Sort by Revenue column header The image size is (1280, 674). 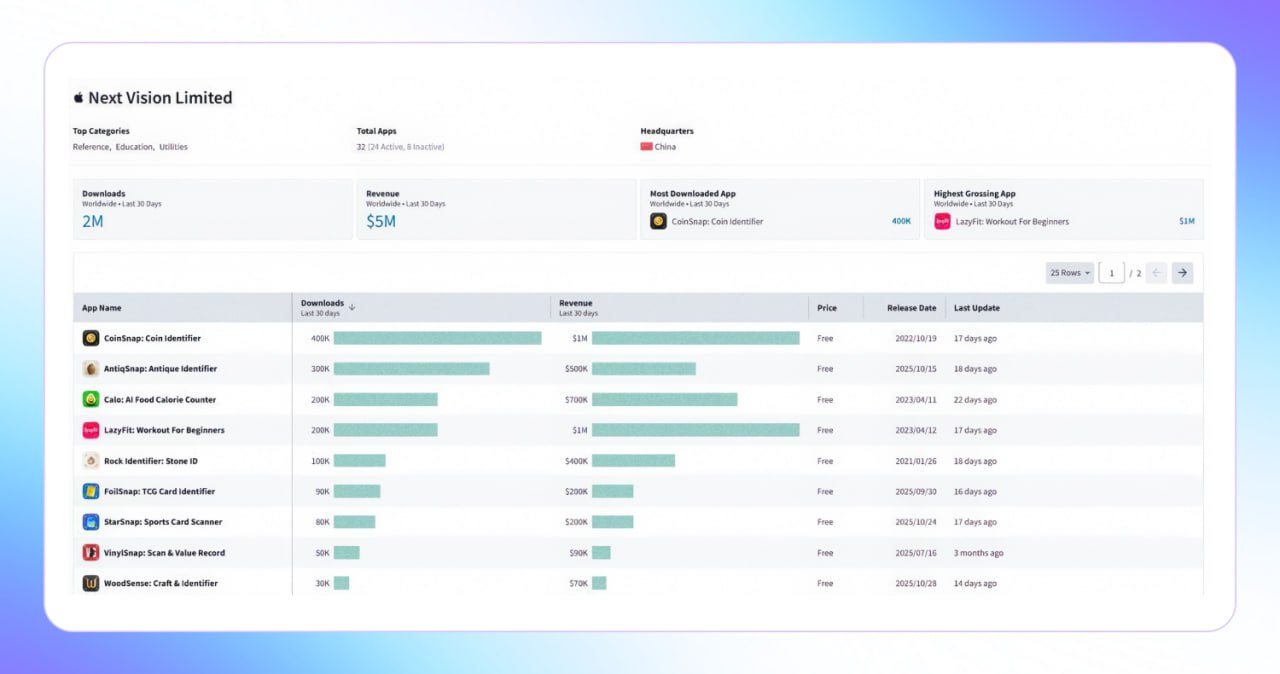pyautogui.click(x=576, y=304)
